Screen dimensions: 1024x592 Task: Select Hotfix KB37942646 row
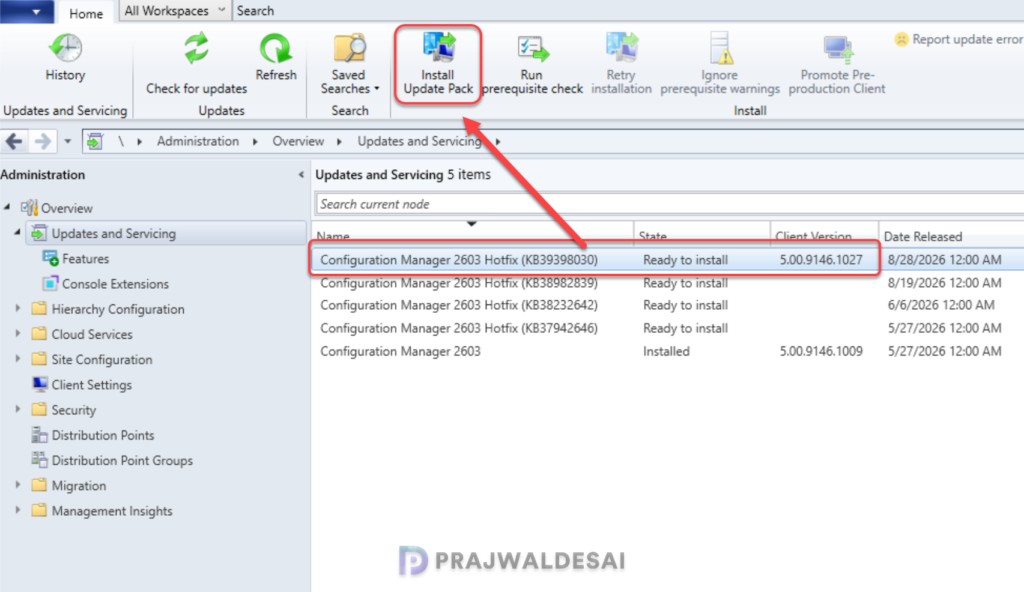click(x=667, y=328)
